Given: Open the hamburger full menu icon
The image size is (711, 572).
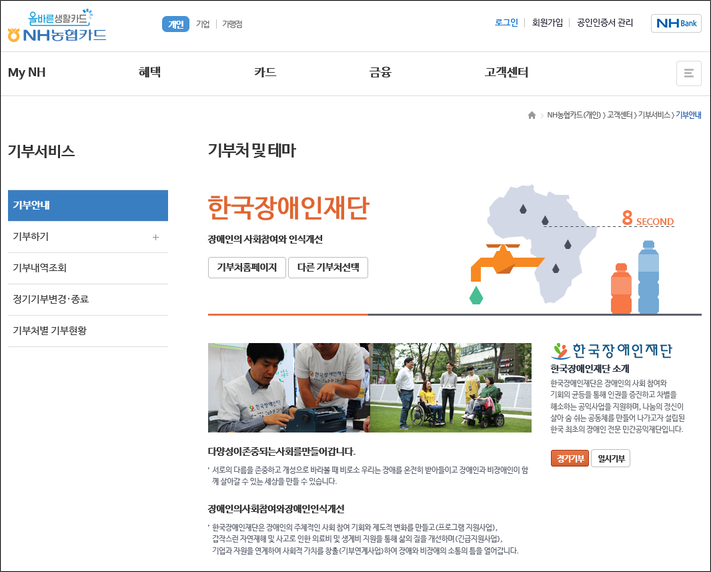Looking at the screenshot, I should tap(689, 73).
